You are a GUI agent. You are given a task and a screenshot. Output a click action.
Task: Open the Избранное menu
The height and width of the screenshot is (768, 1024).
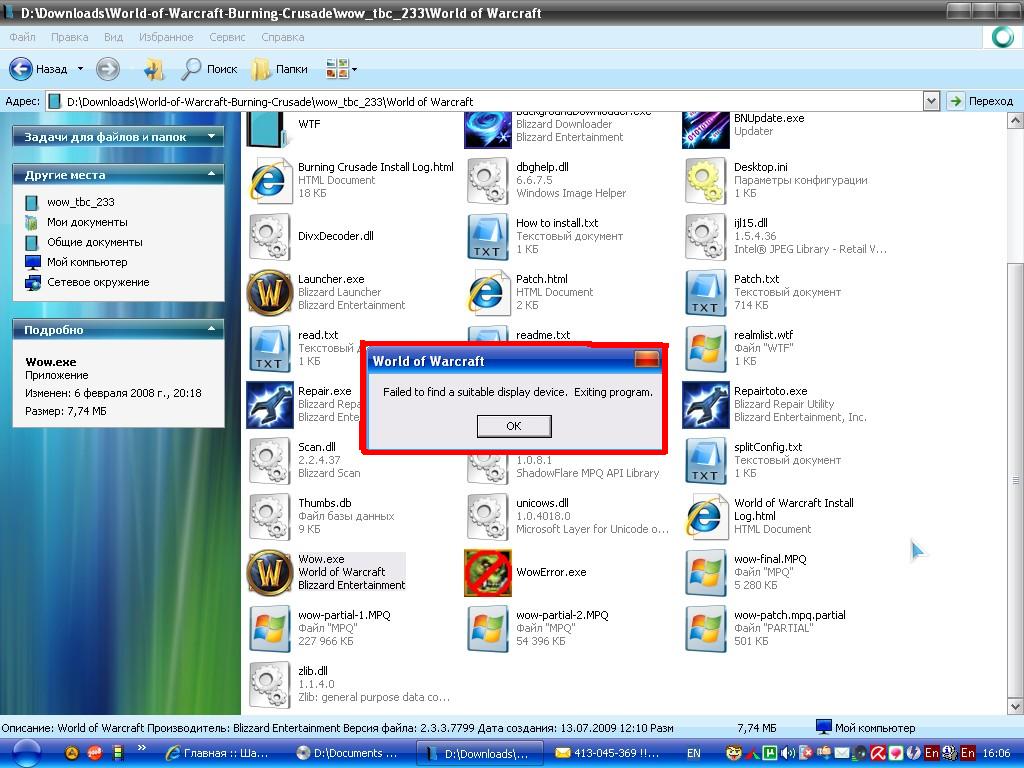coord(166,37)
